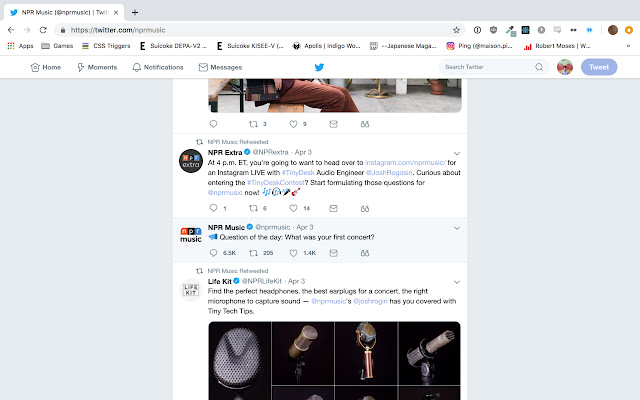The image size is (640, 400).
Task: Open the Robert Moses bookmark
Action: [x=557, y=46]
